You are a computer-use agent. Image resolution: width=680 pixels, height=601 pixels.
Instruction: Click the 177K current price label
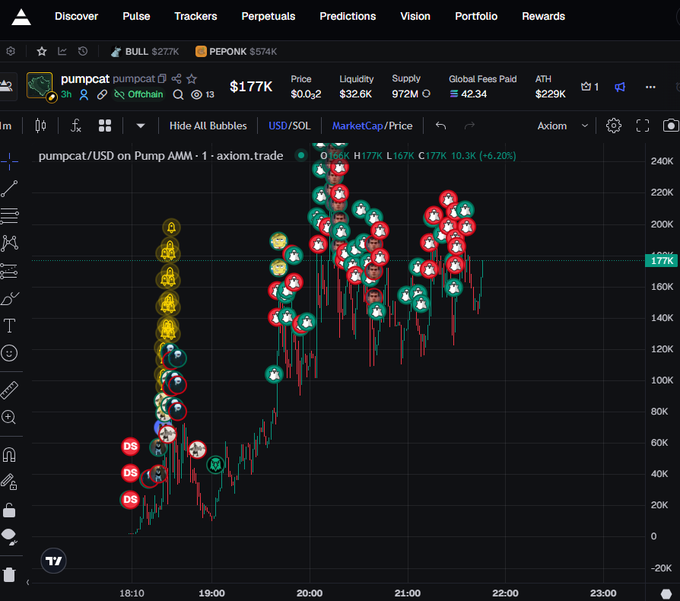[x=661, y=261]
